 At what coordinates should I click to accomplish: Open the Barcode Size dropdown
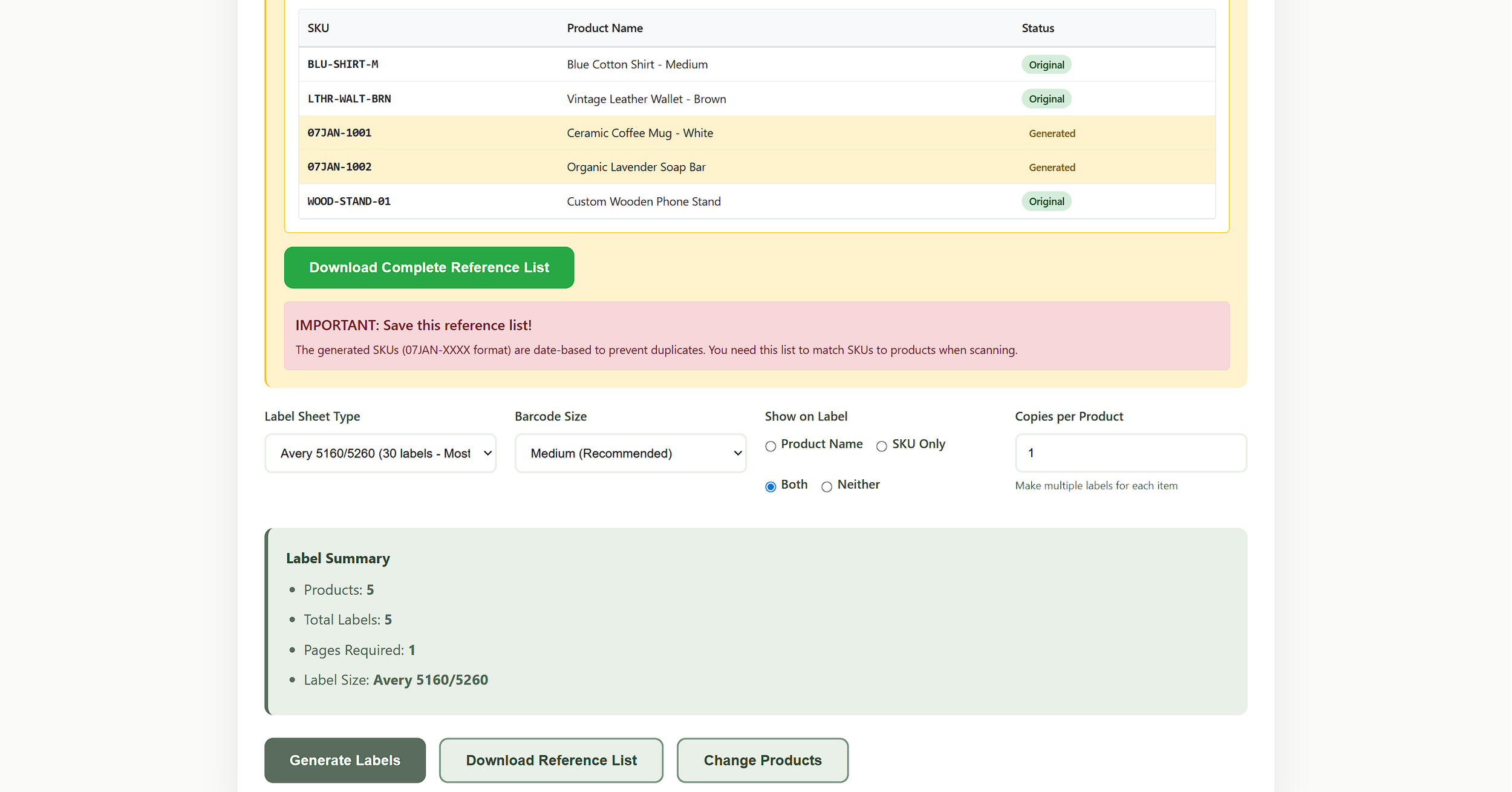[x=630, y=453]
